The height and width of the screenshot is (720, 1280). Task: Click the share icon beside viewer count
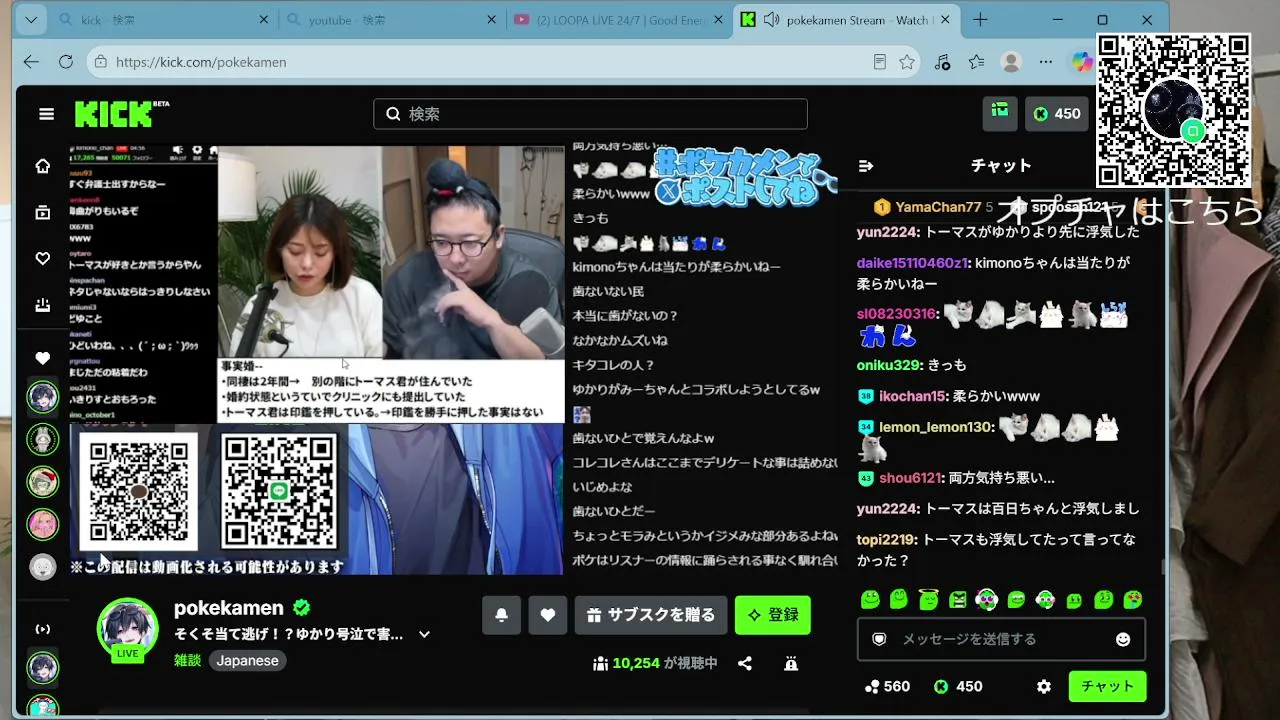click(x=745, y=663)
